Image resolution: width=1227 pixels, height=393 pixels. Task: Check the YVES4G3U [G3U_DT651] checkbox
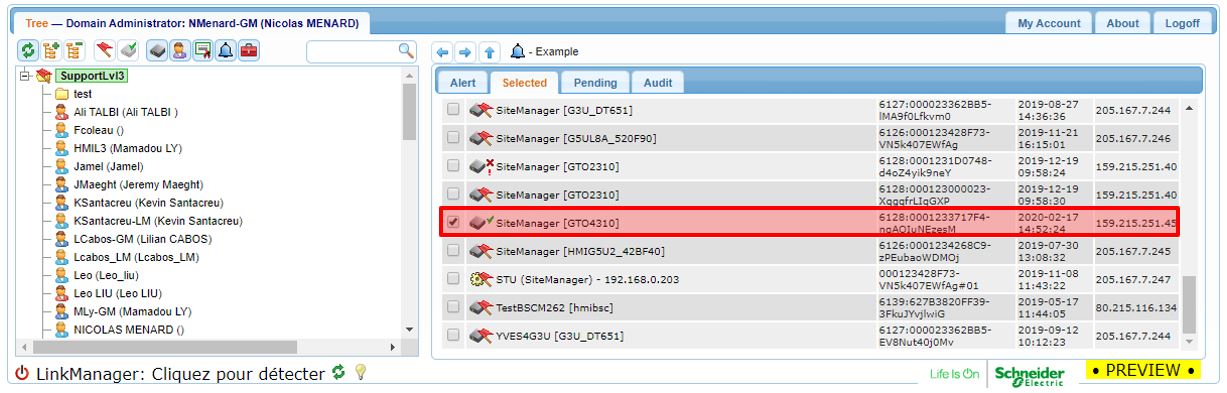[x=453, y=335]
